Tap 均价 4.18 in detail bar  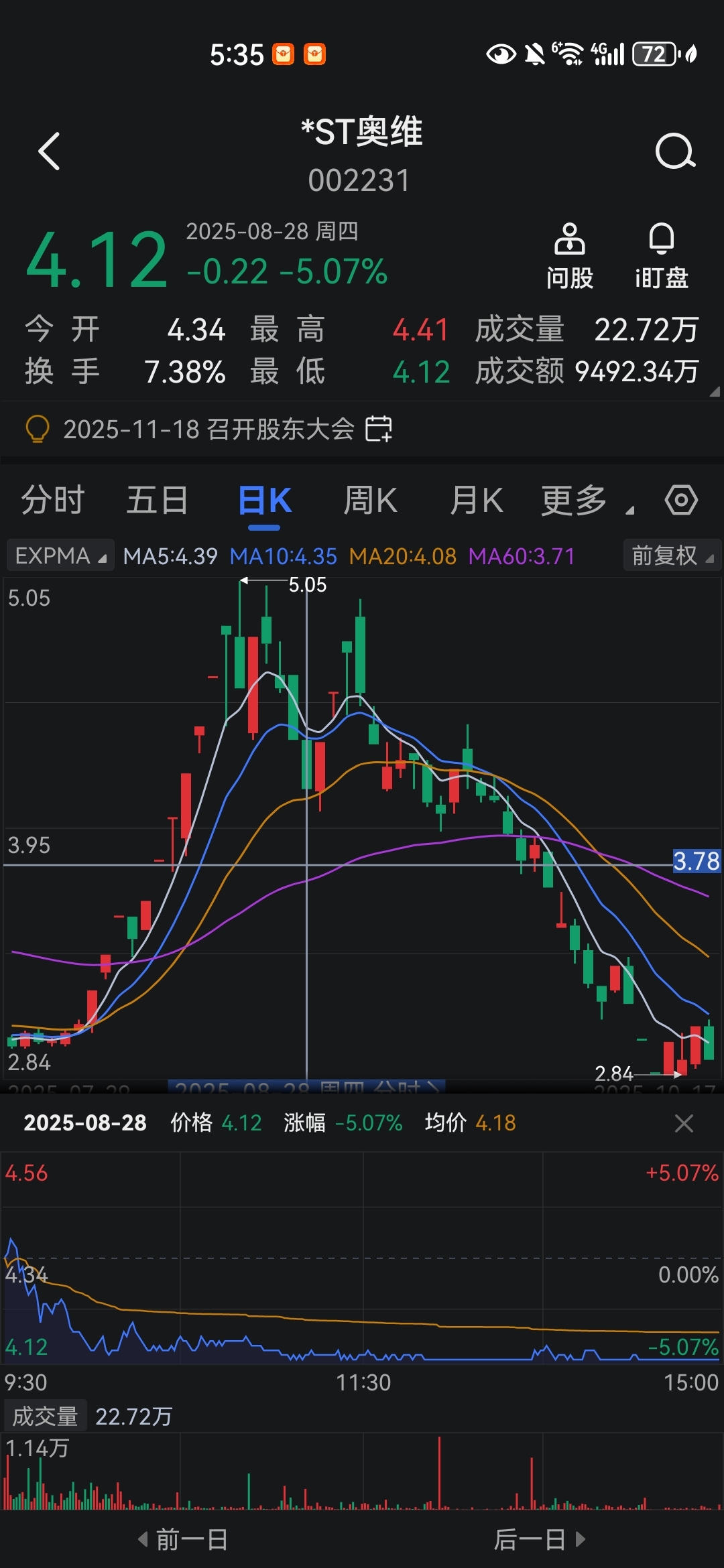471,1123
